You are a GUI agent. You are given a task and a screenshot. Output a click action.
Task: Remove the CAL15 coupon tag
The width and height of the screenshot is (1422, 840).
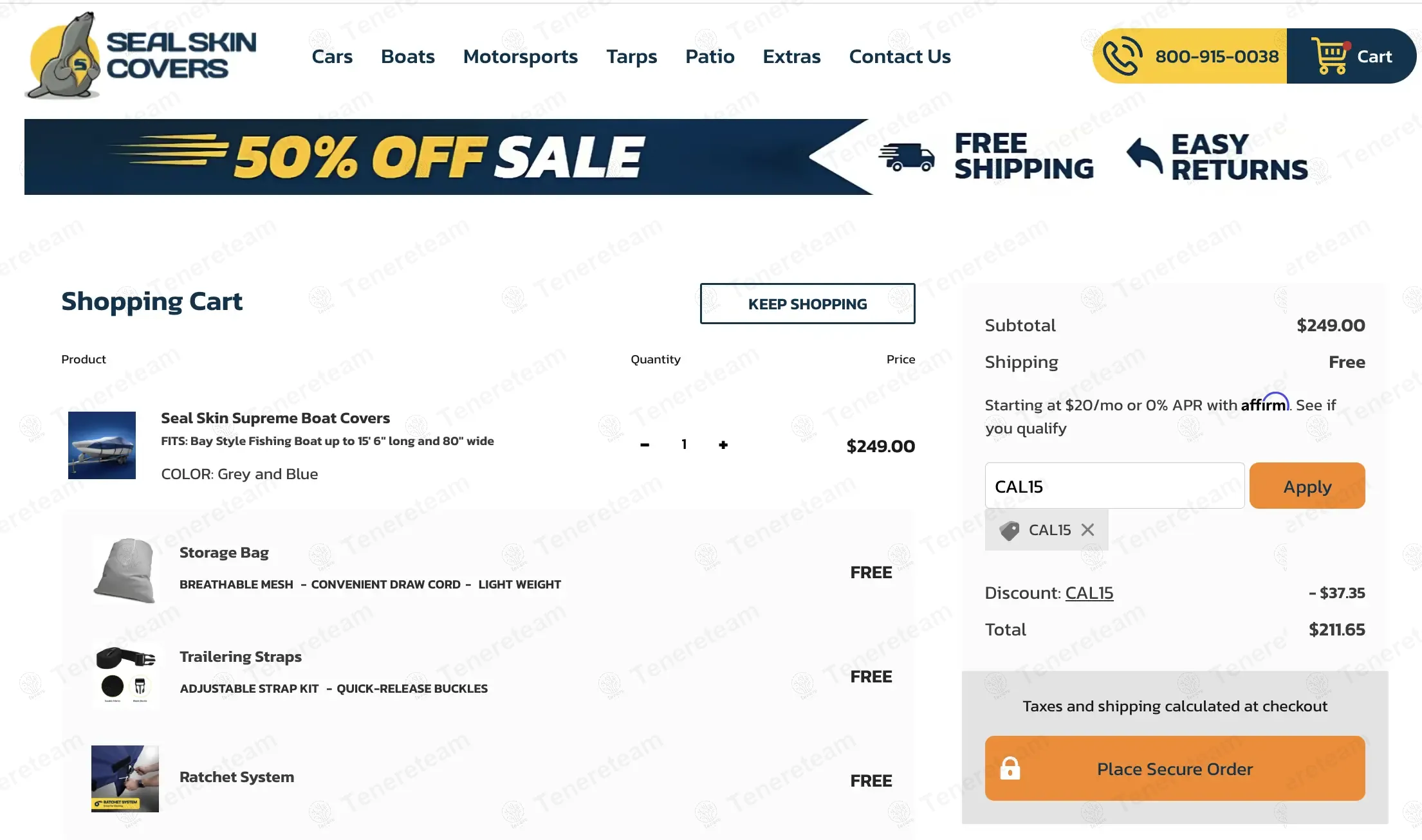(x=1087, y=530)
